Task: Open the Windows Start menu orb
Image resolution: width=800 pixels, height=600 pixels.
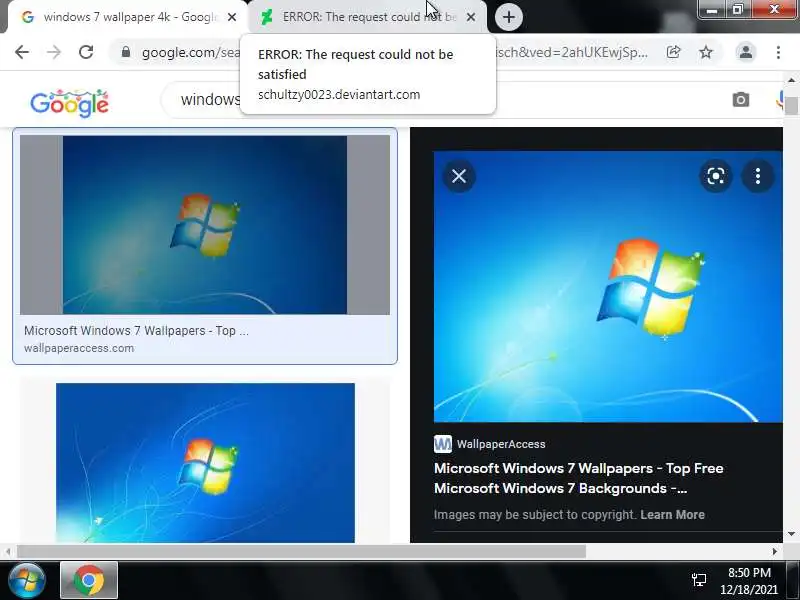Action: (x=27, y=580)
